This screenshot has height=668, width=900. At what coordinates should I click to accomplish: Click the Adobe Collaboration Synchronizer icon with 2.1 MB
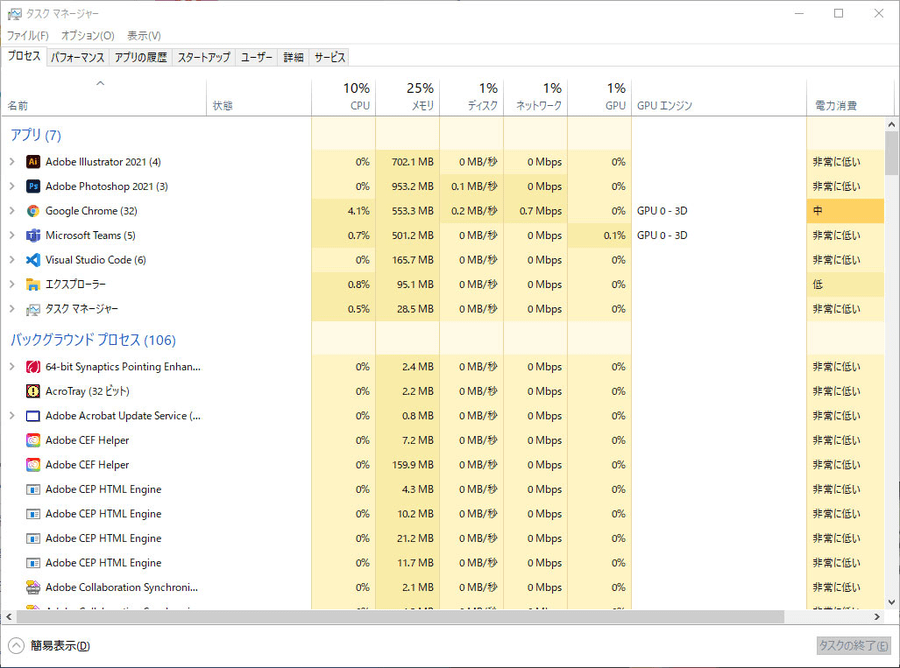[33, 587]
